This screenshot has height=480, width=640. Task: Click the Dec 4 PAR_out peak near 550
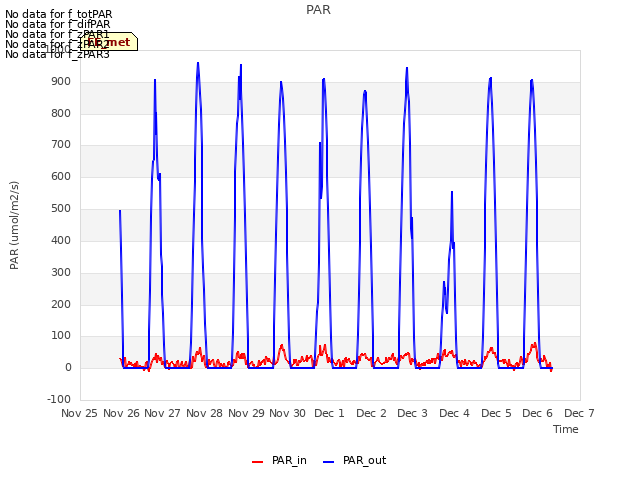pyautogui.click(x=452, y=193)
